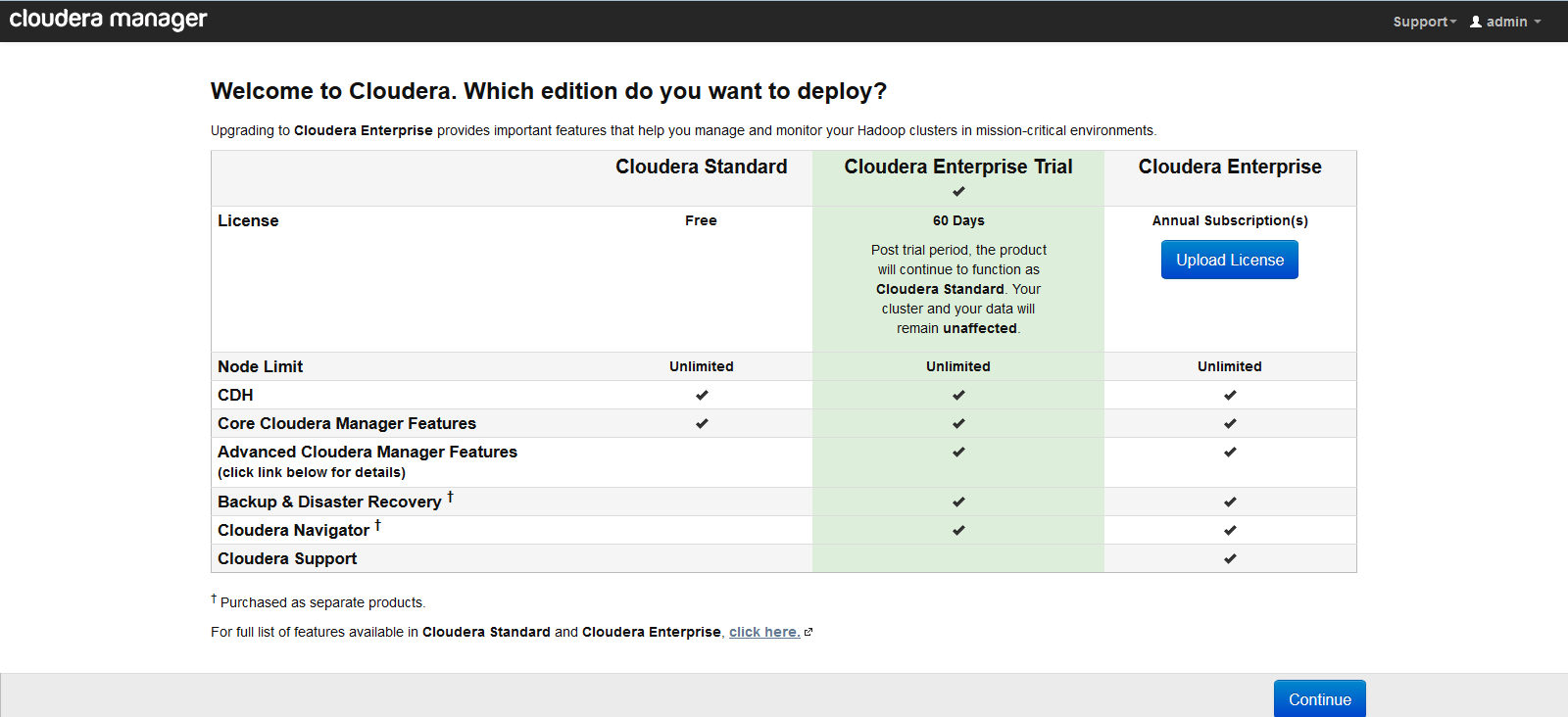Click the 'License' row label
Viewport: 1568px width, 717px height.
pyautogui.click(x=248, y=220)
